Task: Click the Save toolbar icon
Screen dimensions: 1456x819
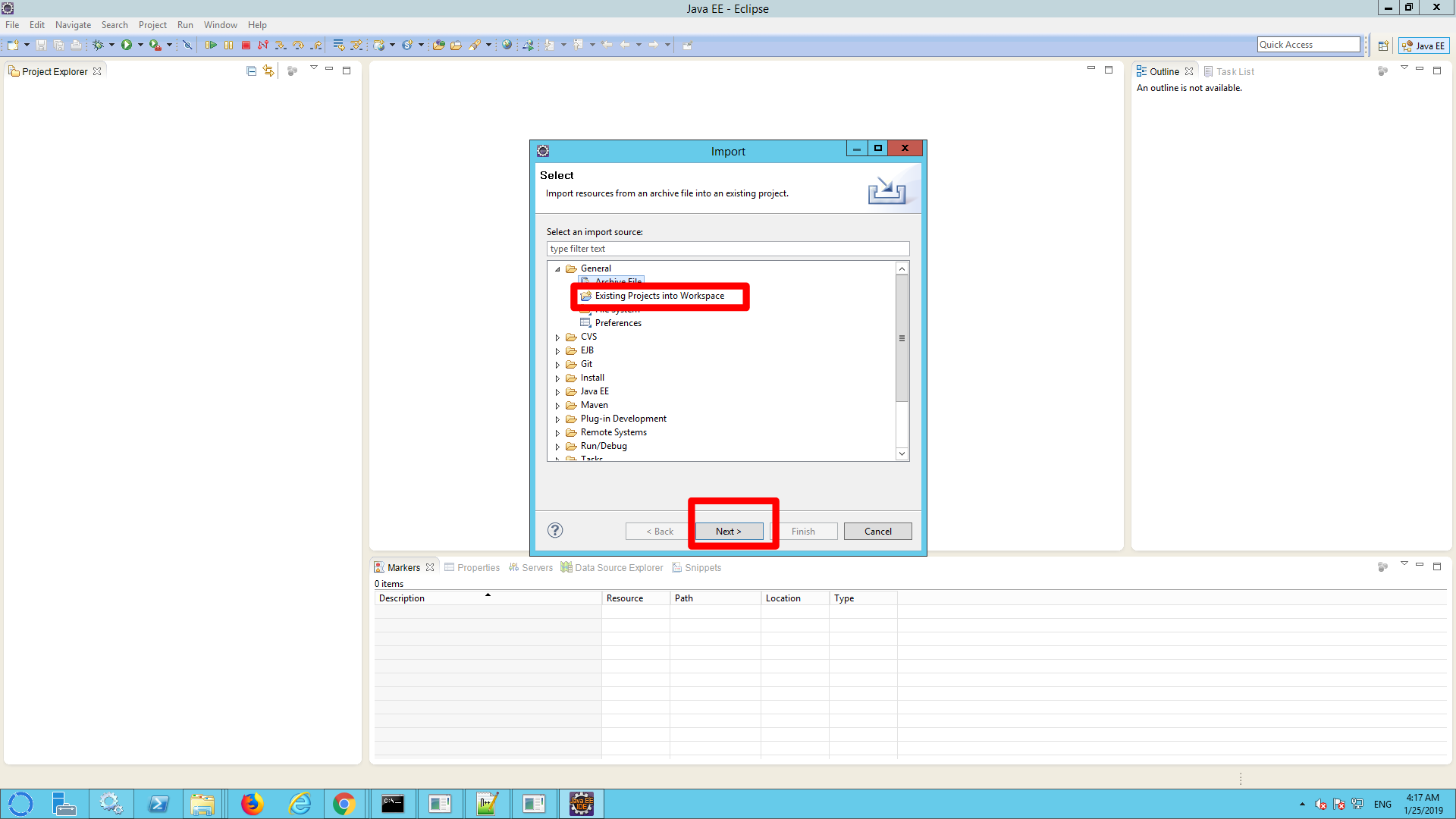Action: pyautogui.click(x=41, y=45)
